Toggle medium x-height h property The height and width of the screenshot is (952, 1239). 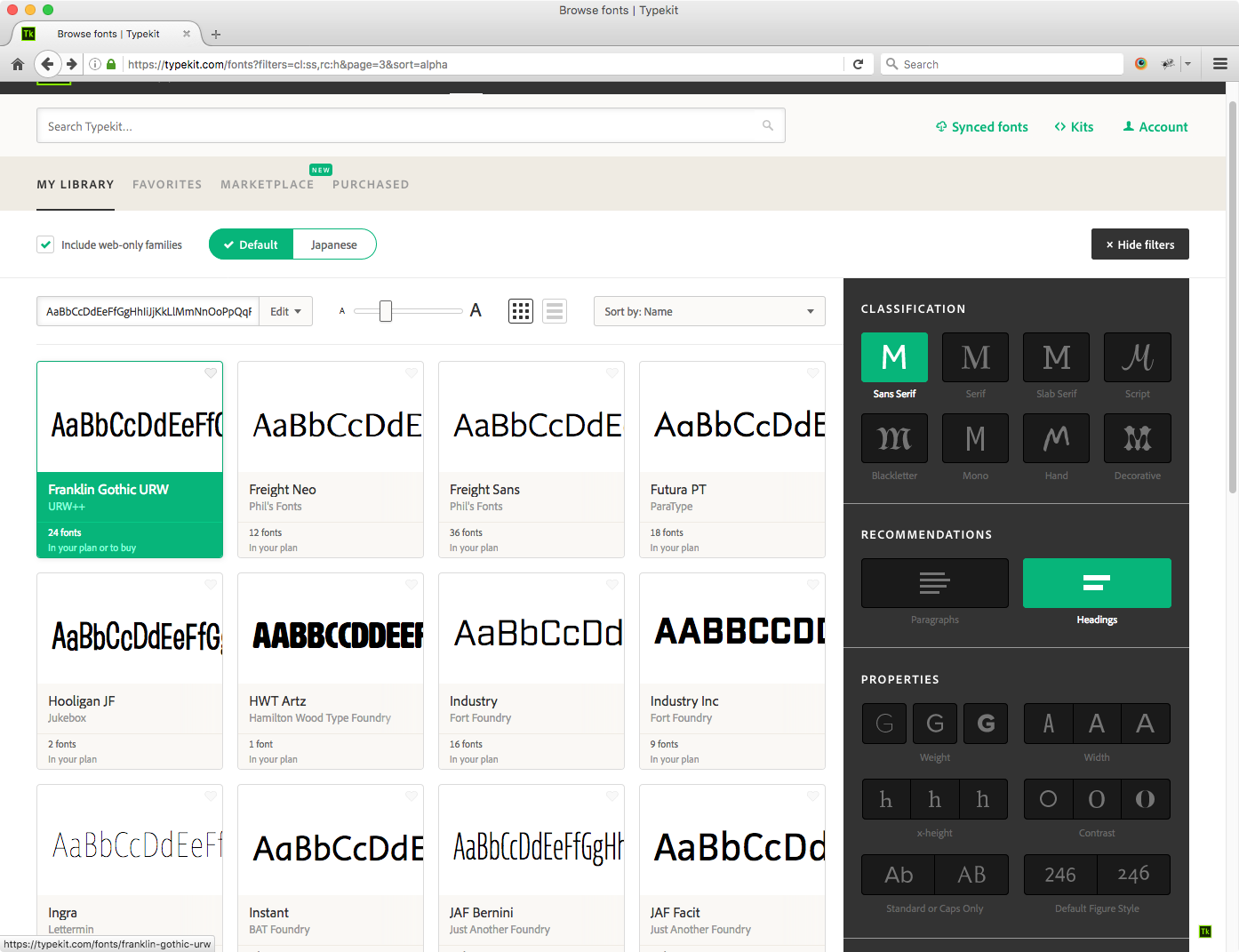click(935, 799)
